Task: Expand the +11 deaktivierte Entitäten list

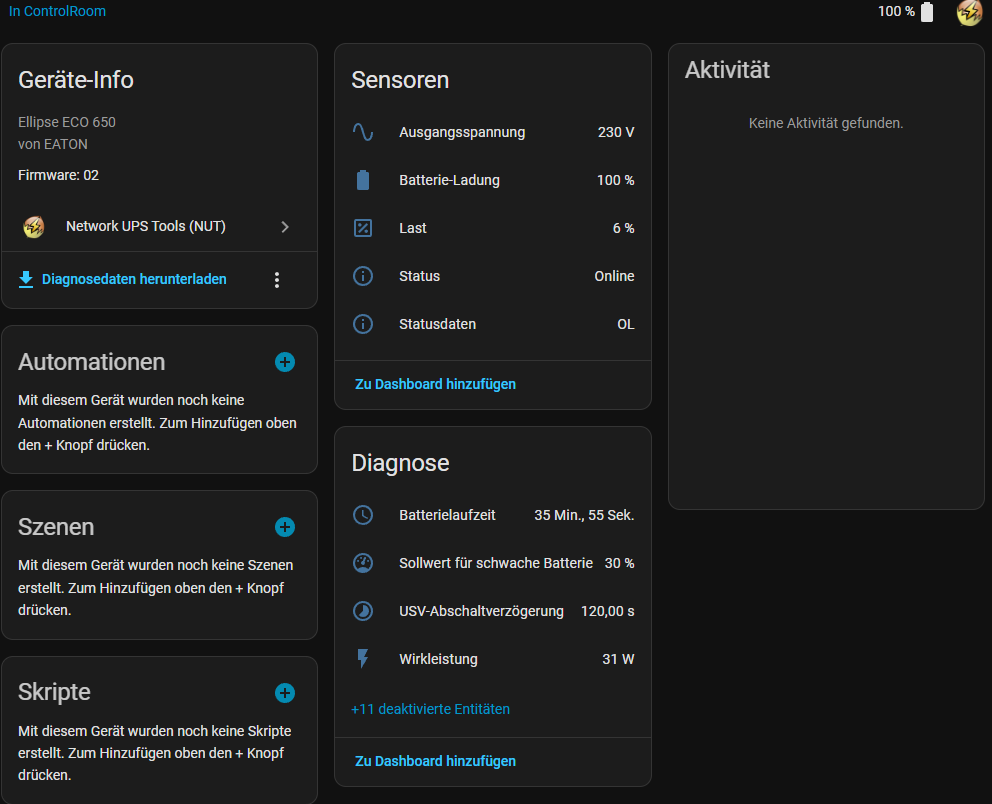Action: pyautogui.click(x=430, y=709)
